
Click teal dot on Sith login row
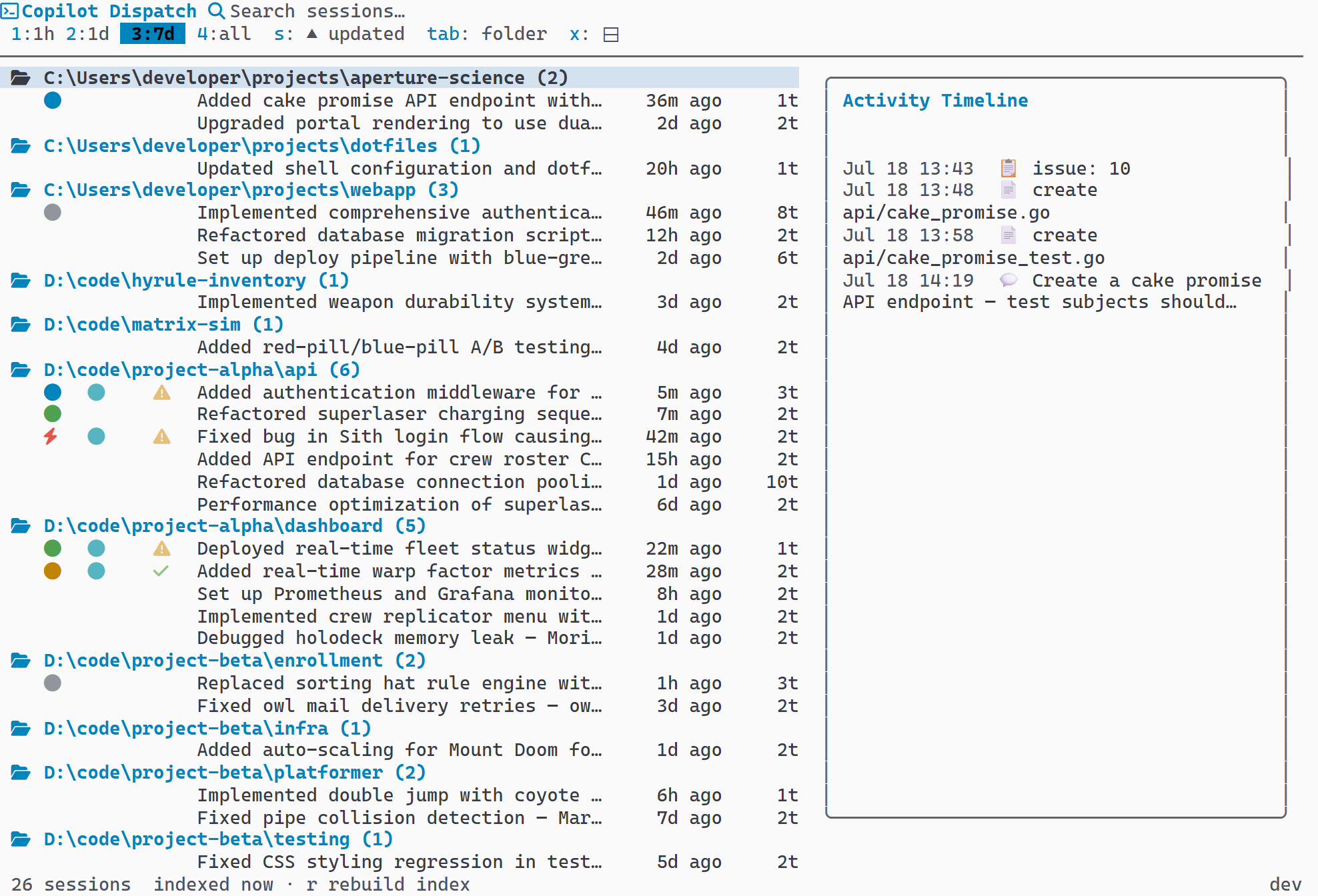pyautogui.click(x=96, y=437)
